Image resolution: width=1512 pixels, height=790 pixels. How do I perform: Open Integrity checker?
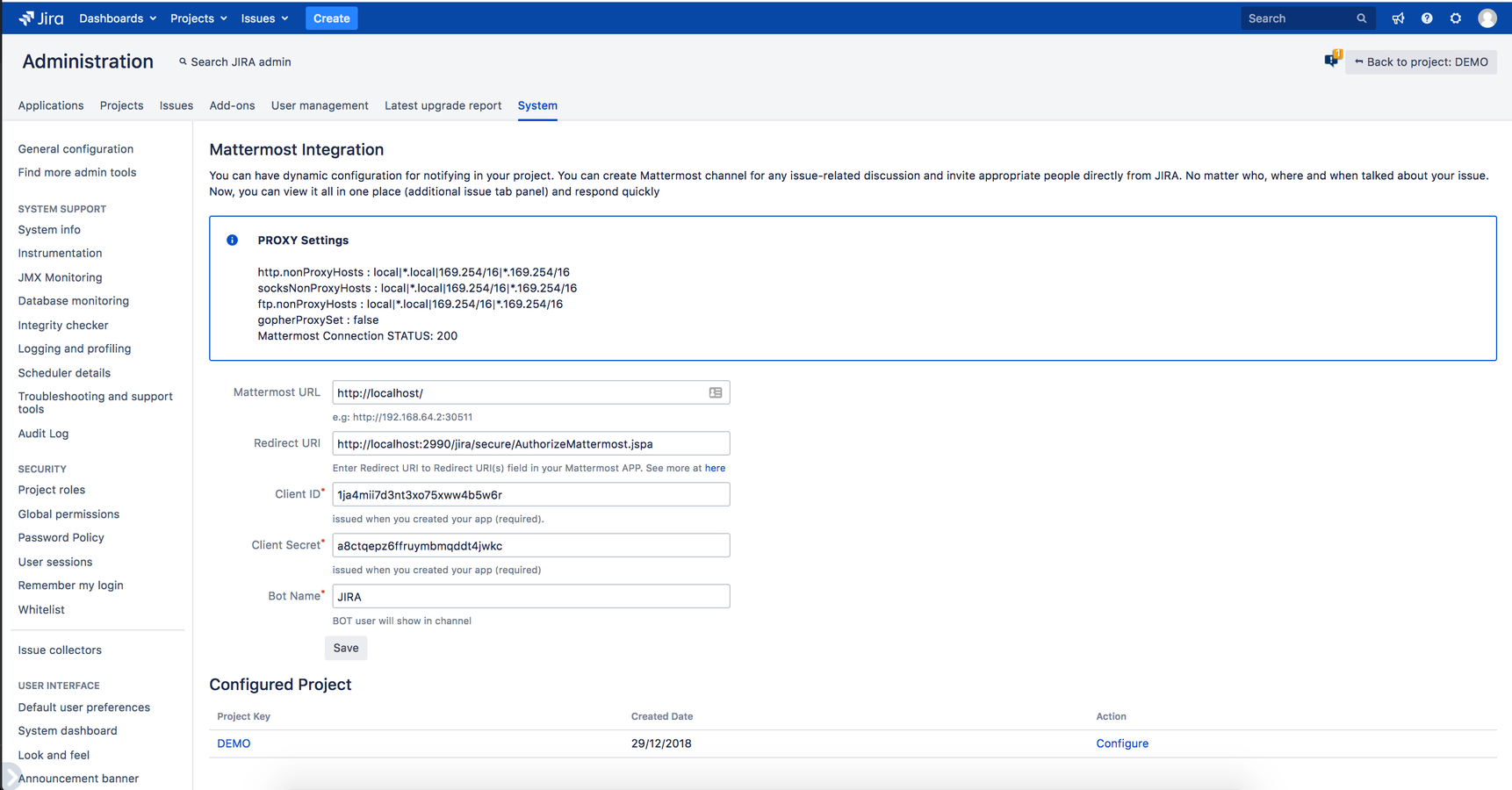coord(63,326)
